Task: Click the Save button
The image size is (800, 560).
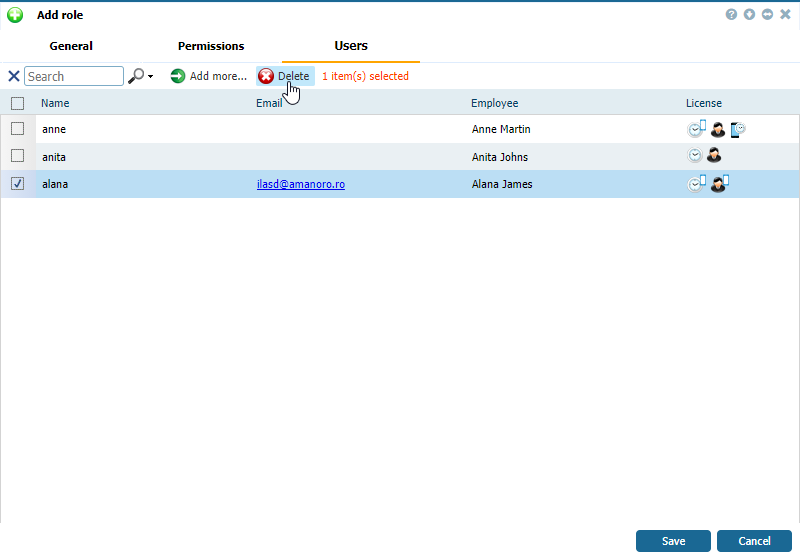Action: [x=673, y=541]
